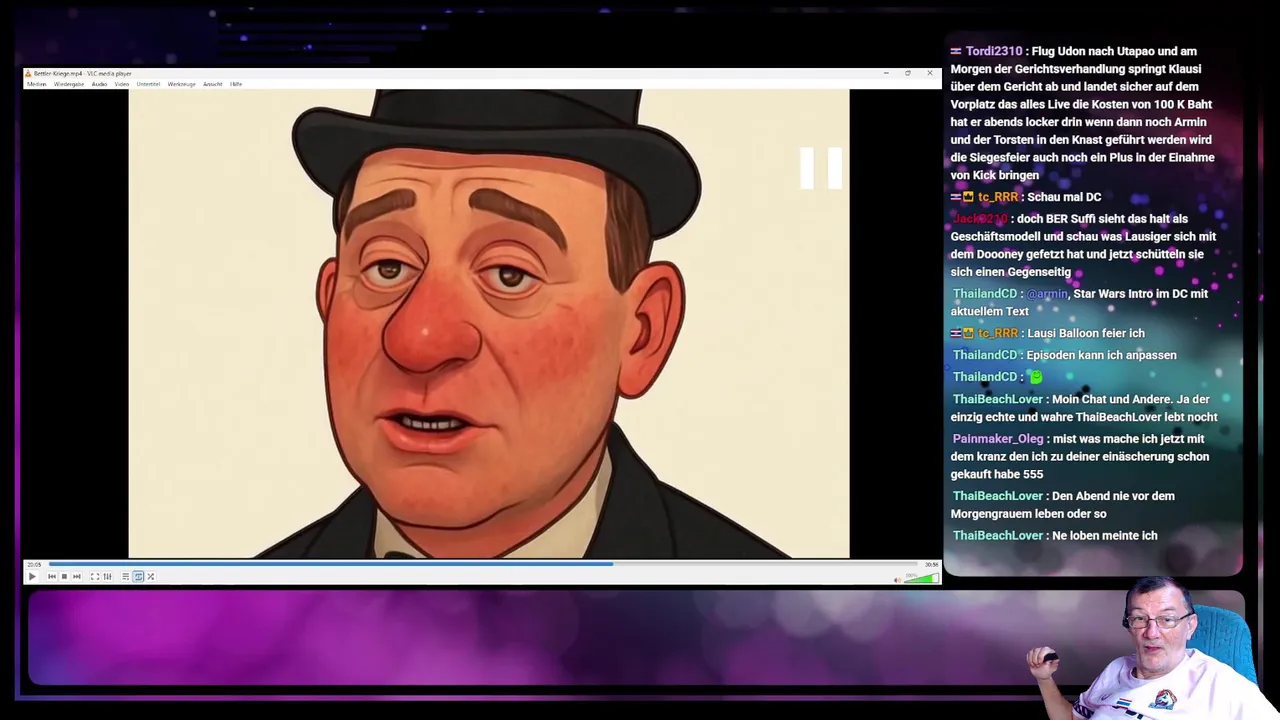The height and width of the screenshot is (720, 1280).
Task: Click username Painmaker_Oleg in chat
Action: click(998, 439)
